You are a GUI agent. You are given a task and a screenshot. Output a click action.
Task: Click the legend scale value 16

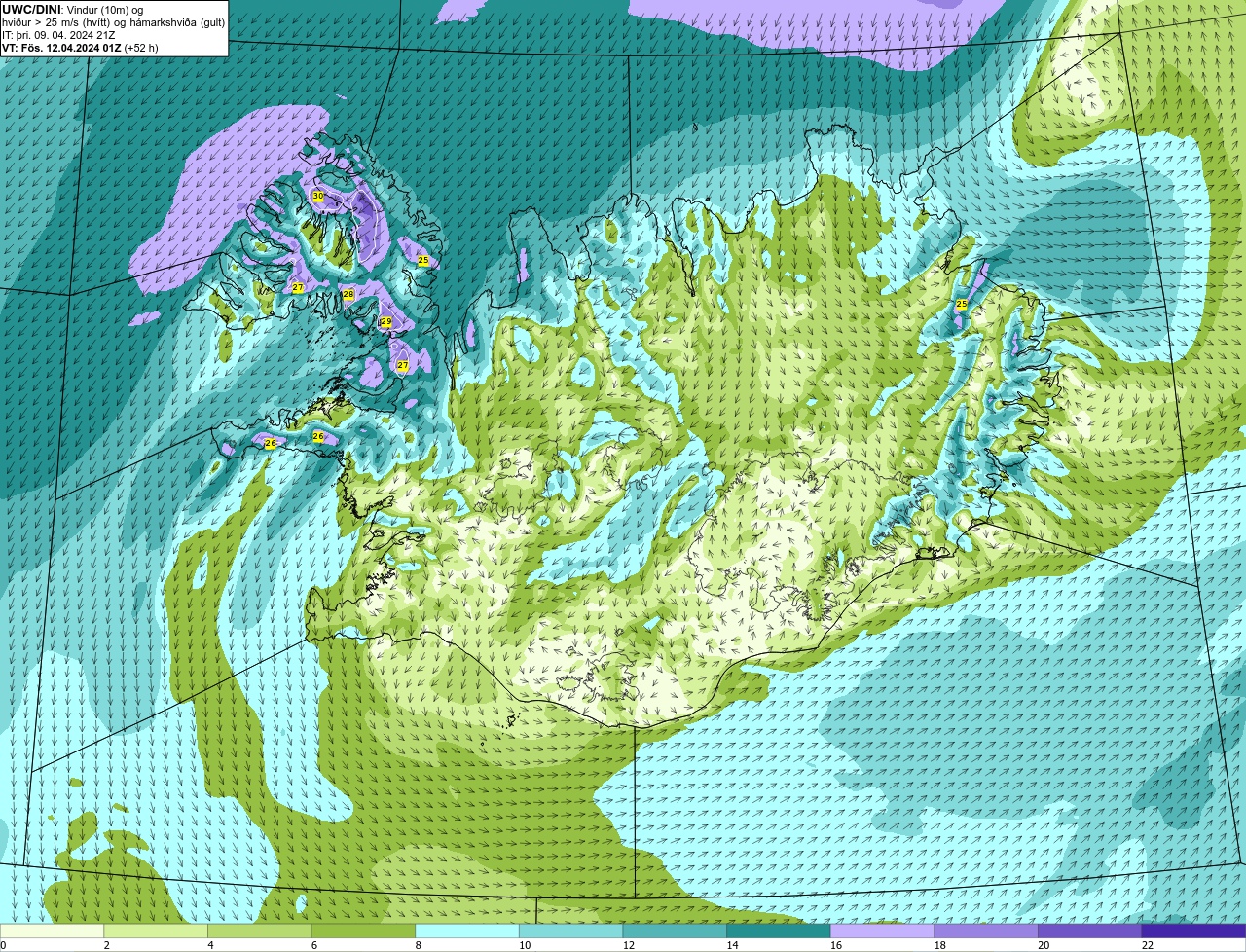(x=836, y=945)
